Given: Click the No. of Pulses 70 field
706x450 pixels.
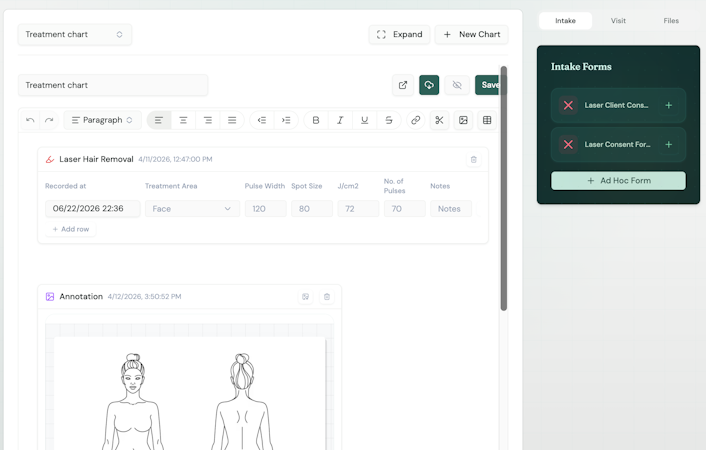Looking at the screenshot, I should 405,209.
